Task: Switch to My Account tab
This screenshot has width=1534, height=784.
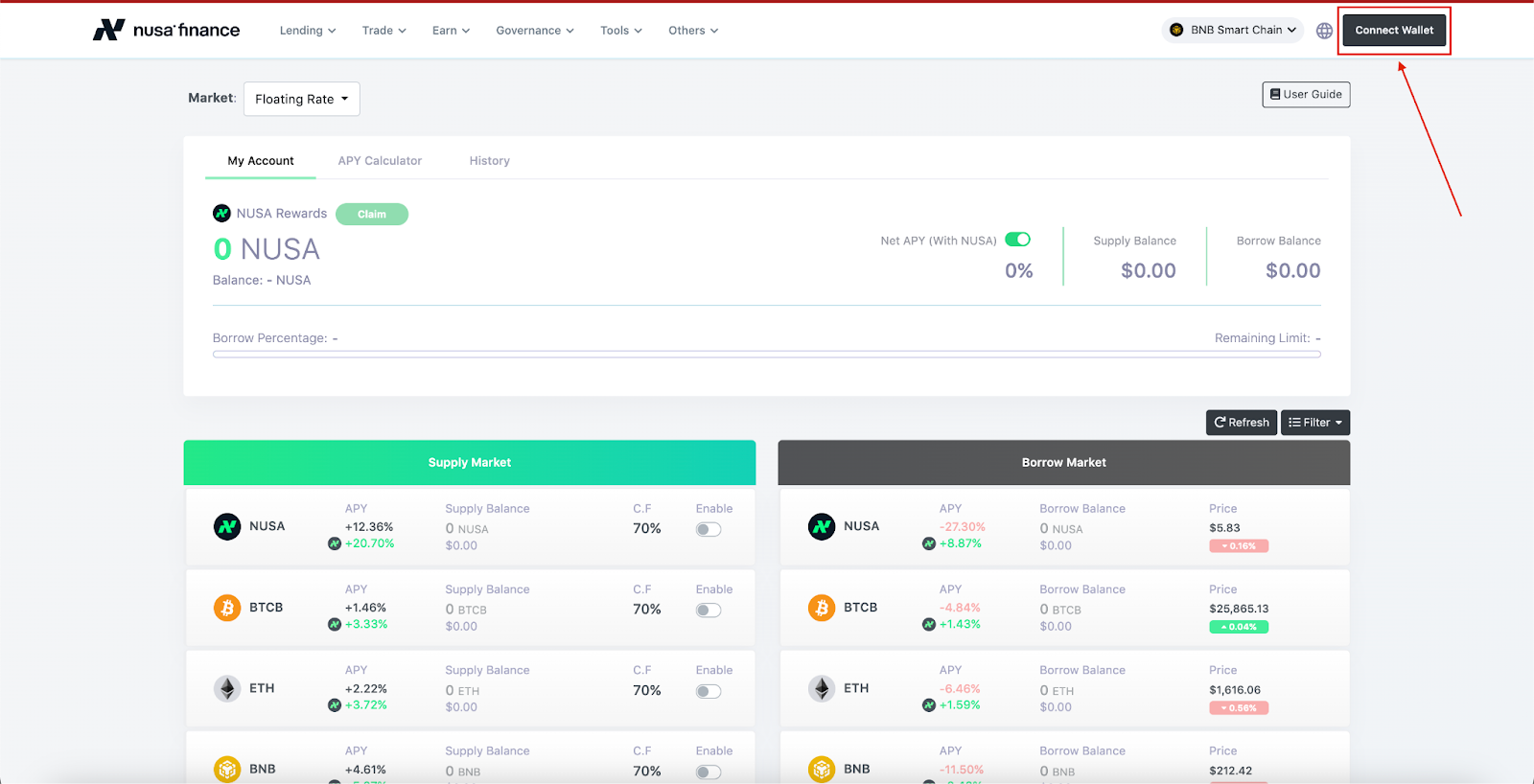Action: tap(261, 161)
